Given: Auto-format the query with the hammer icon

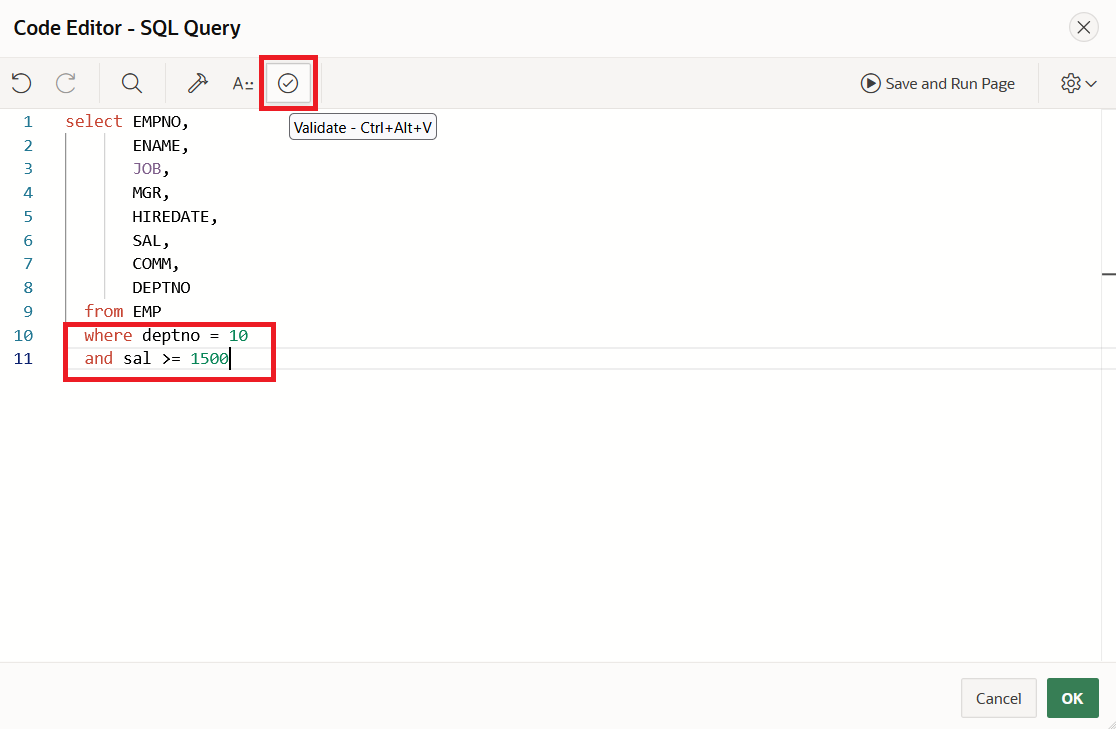Looking at the screenshot, I should [197, 83].
